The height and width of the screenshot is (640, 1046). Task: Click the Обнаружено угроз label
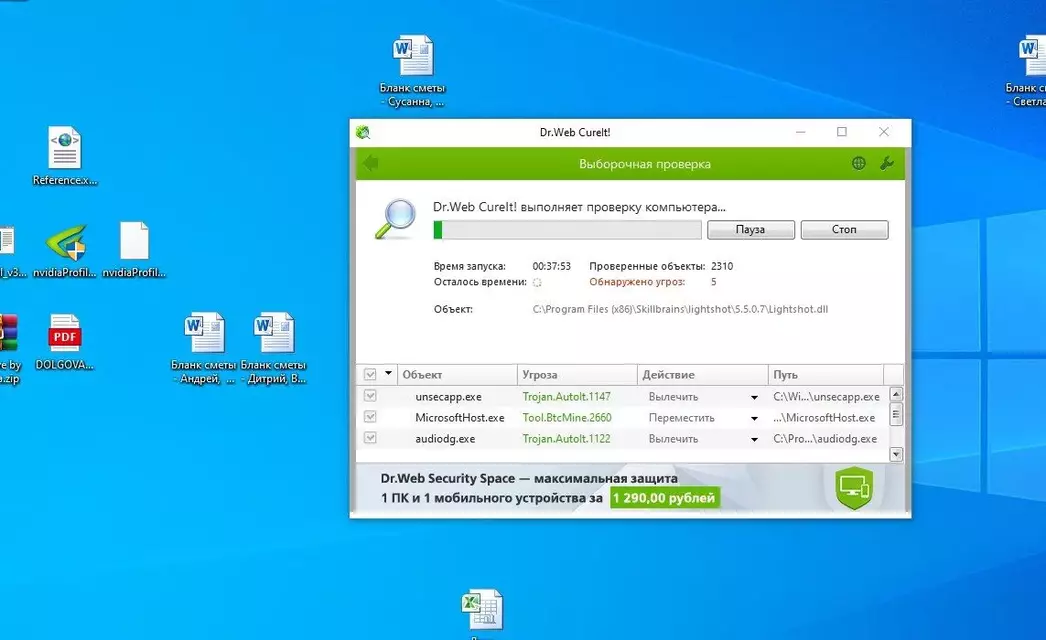pos(637,282)
